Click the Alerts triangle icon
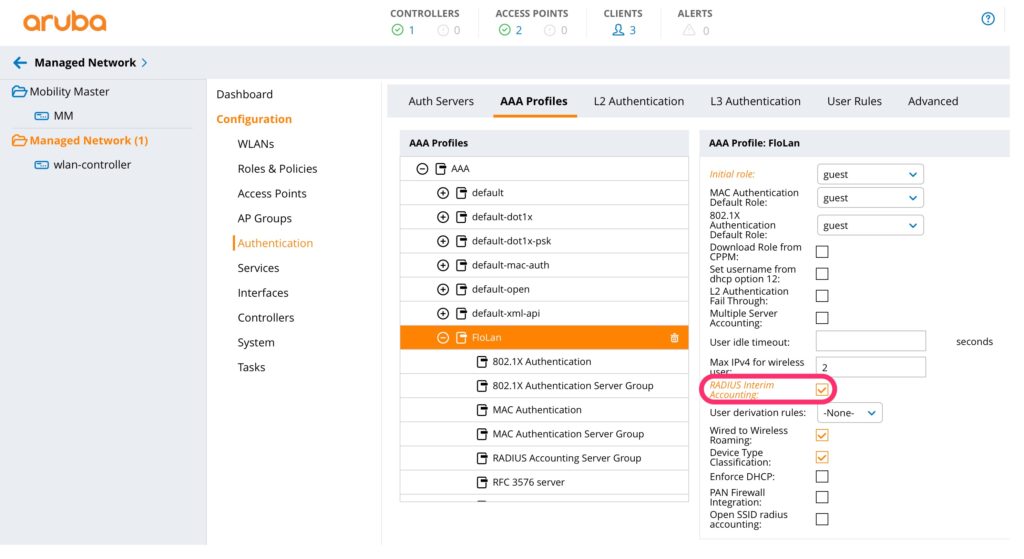 688,31
